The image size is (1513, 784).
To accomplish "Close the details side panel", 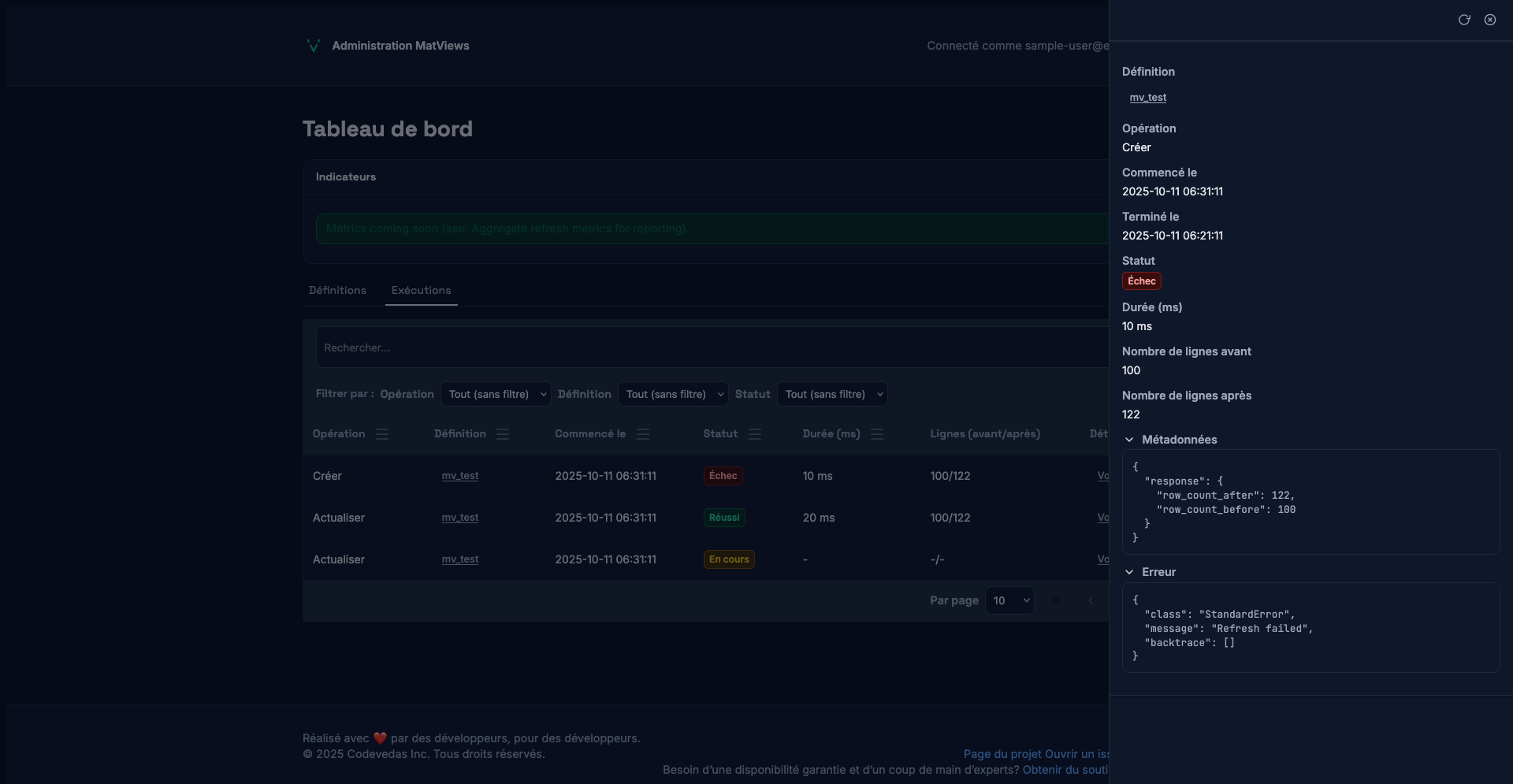I will tap(1490, 20).
